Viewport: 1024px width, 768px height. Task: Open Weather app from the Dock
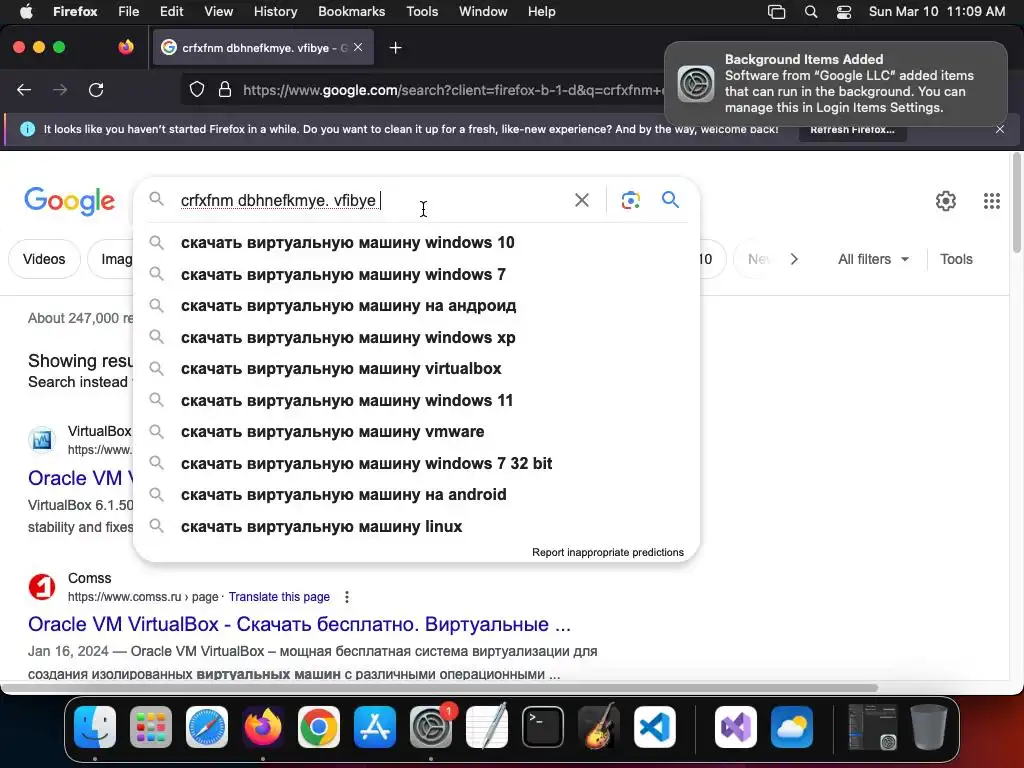[x=792, y=727]
